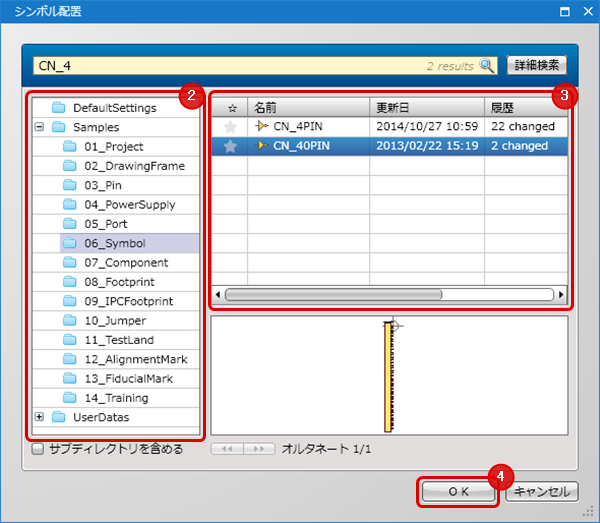Click results list scroll left arrow

click(x=218, y=295)
